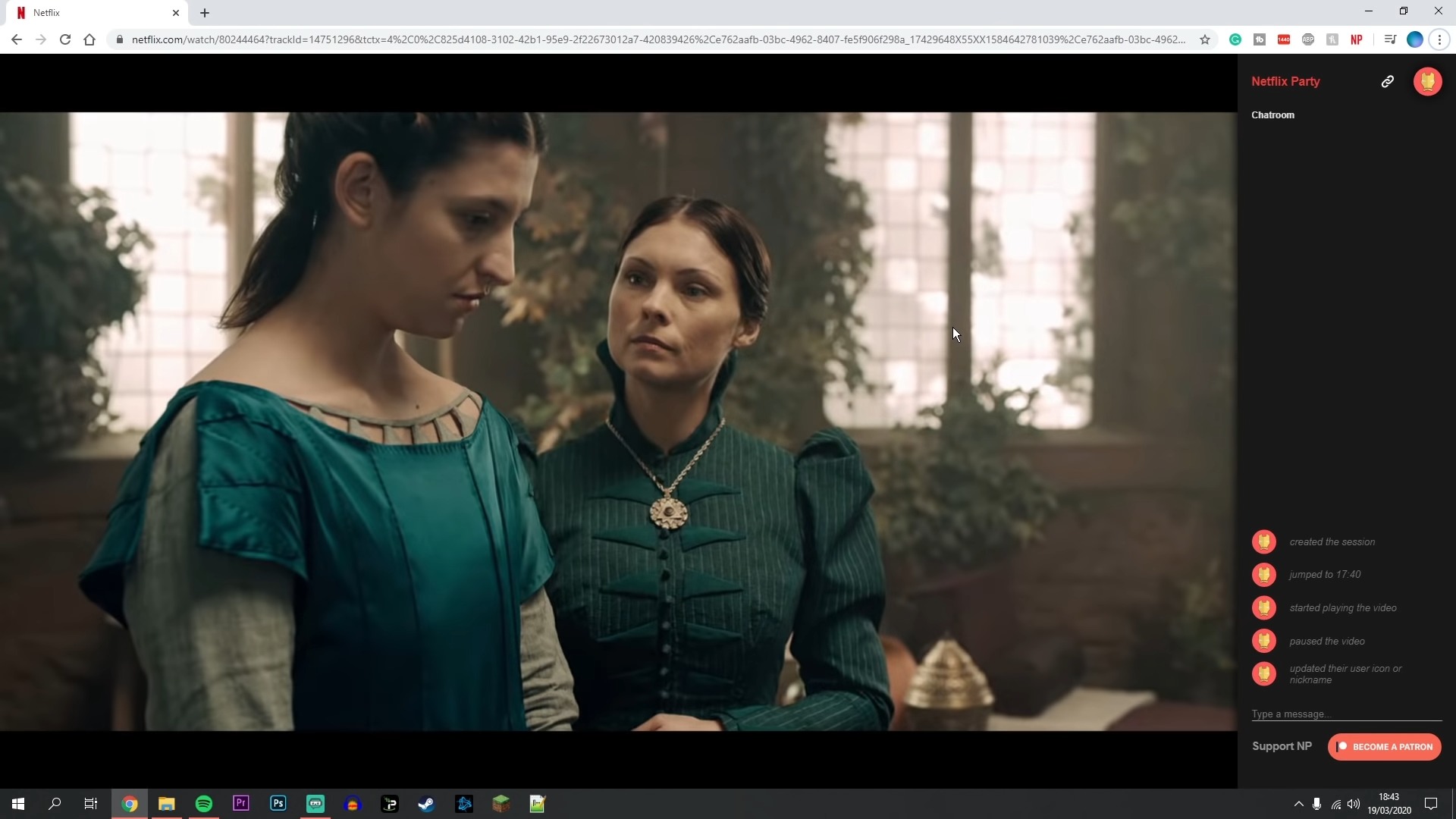The image size is (1456, 819).
Task: Change your user icon in Netflix Party header
Action: point(1429,81)
